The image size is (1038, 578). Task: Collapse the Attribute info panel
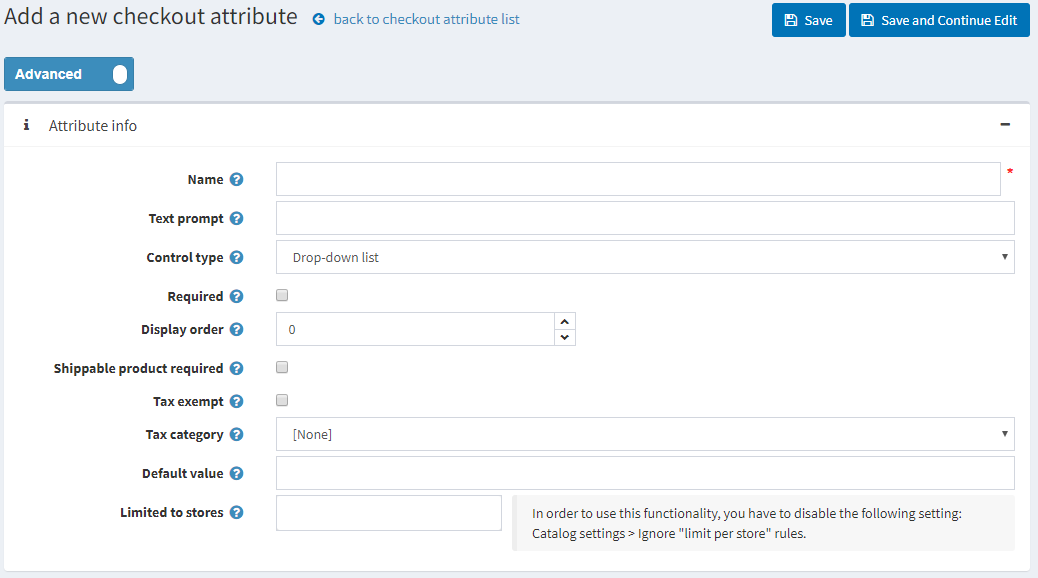[1006, 124]
